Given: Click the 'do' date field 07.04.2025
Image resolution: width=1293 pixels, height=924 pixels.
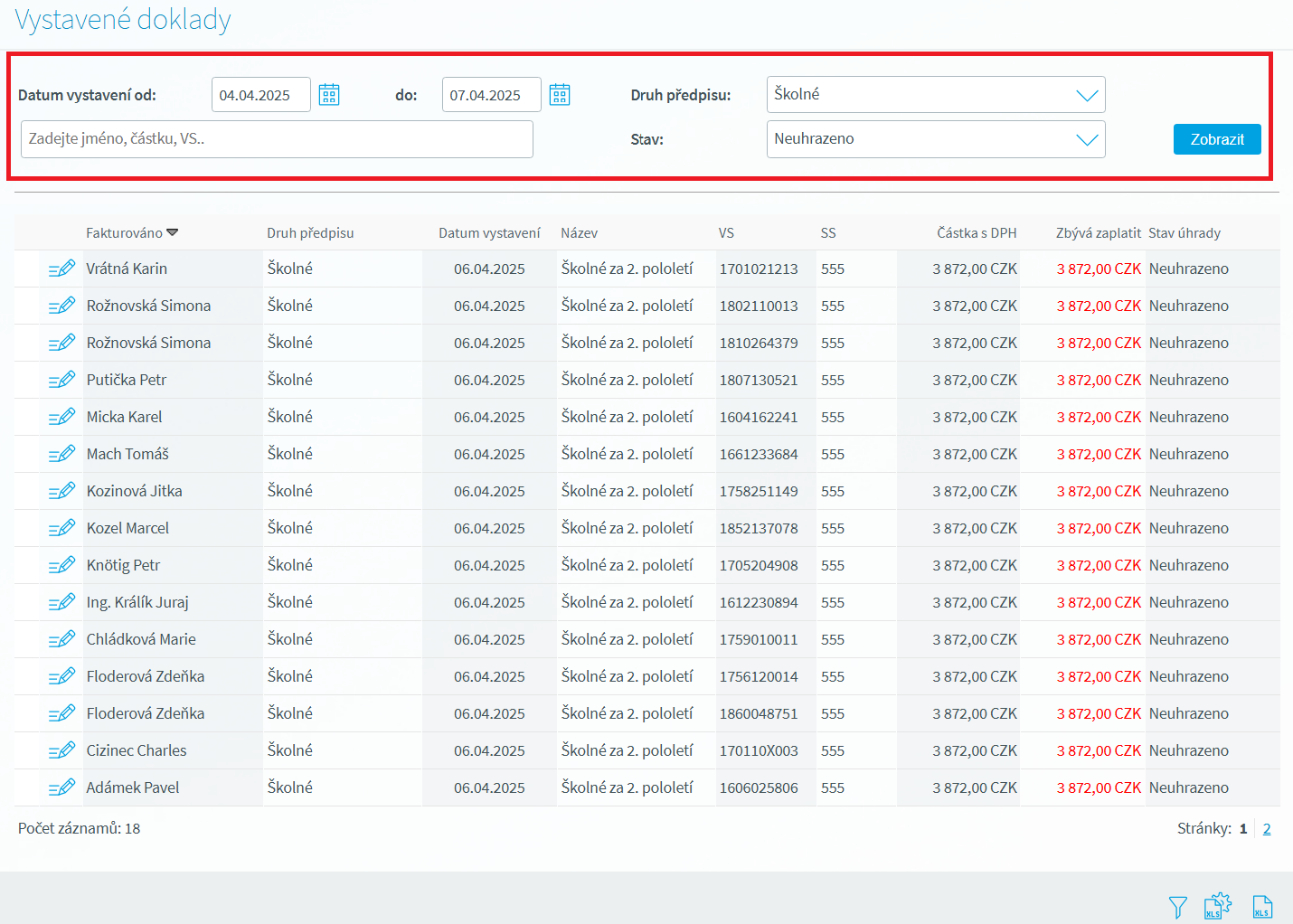Looking at the screenshot, I should click(492, 95).
